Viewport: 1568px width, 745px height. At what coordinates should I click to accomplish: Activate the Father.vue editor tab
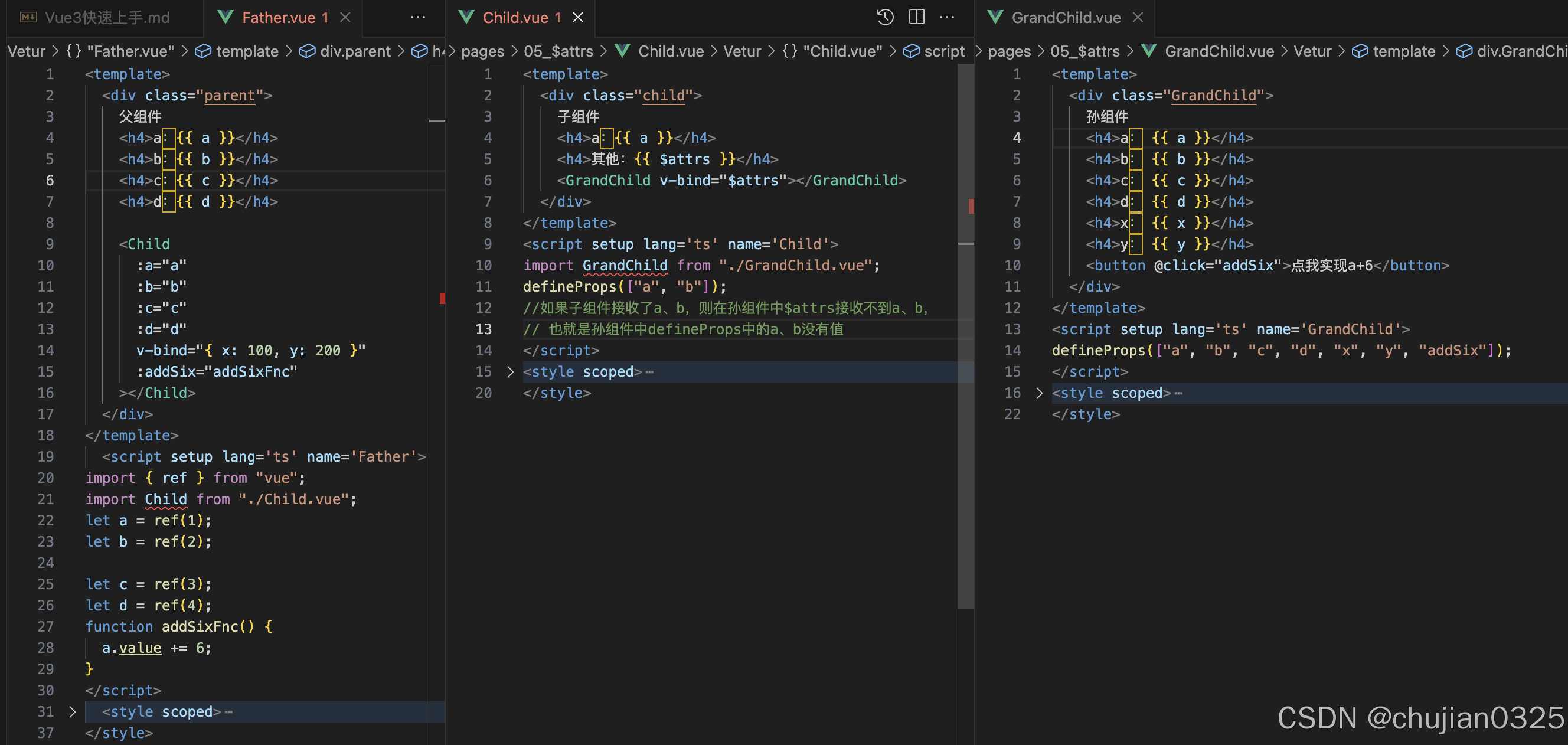pyautogui.click(x=277, y=18)
